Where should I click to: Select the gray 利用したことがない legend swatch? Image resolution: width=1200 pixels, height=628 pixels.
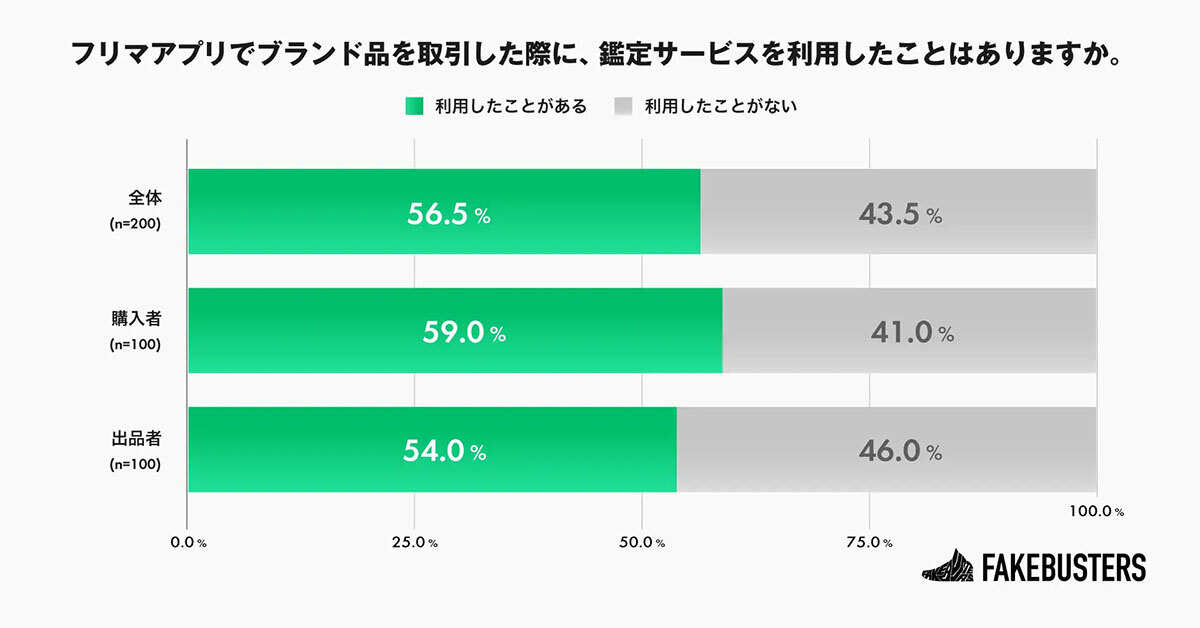624,105
